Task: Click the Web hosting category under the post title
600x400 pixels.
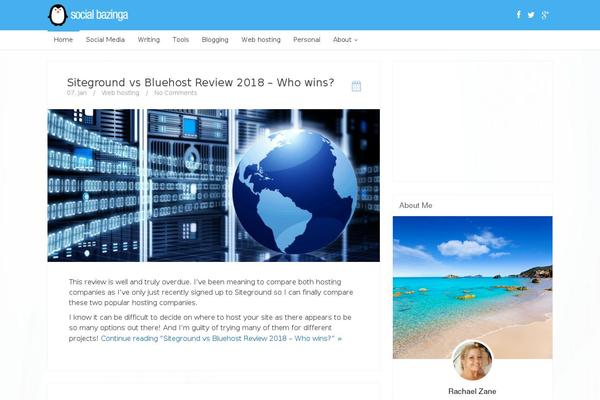Action: pyautogui.click(x=120, y=93)
